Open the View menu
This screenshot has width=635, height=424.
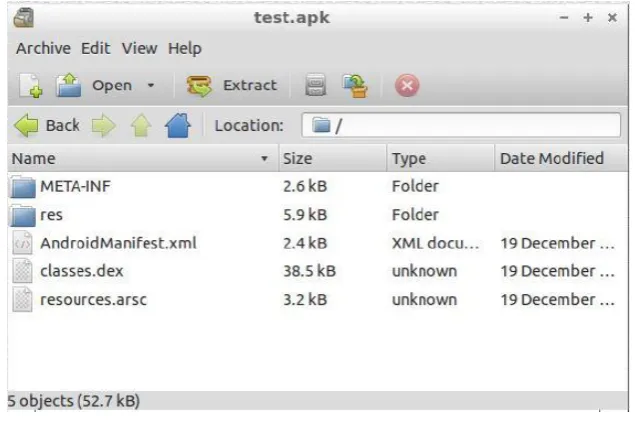[139, 49]
